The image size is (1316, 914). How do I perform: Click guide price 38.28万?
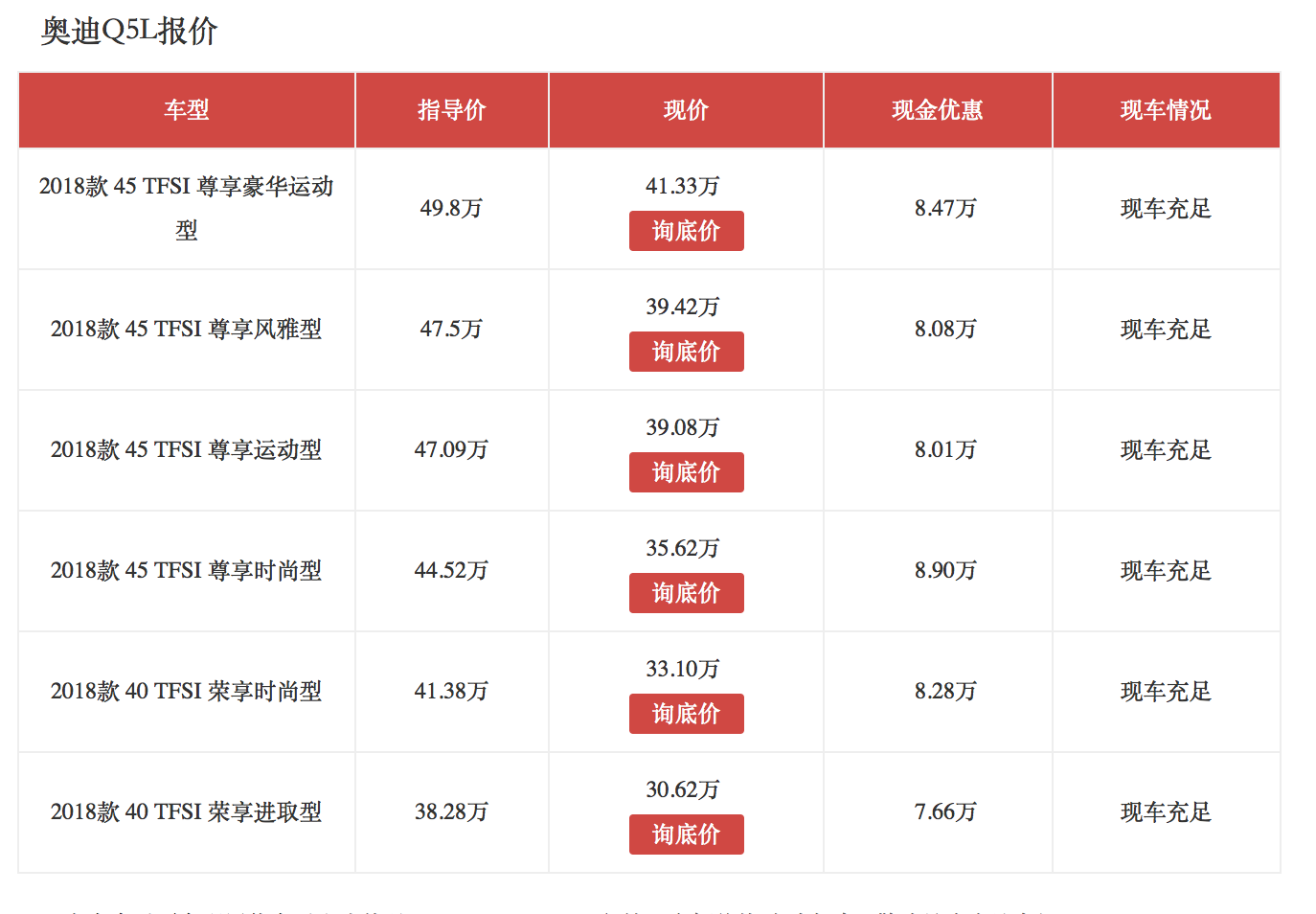[451, 811]
